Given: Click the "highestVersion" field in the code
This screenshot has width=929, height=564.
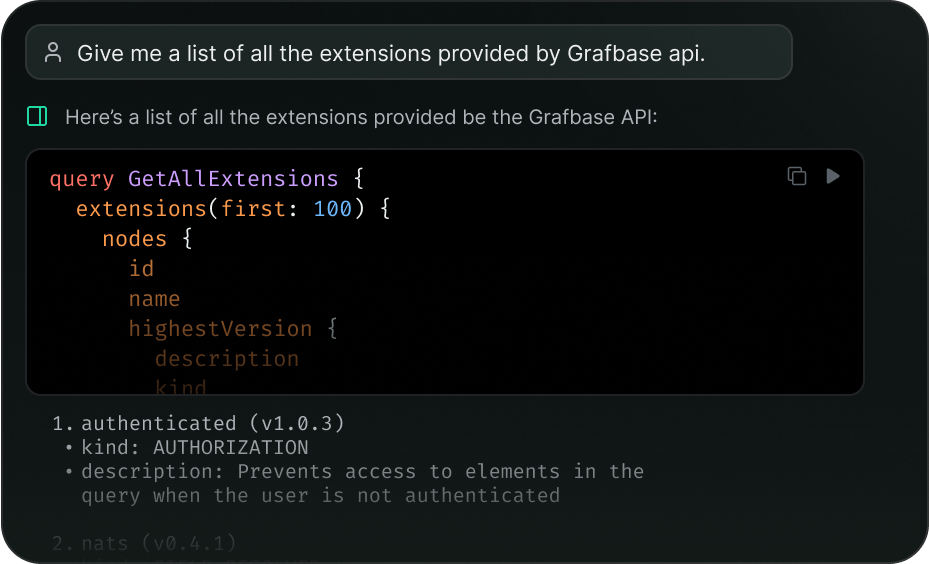Looking at the screenshot, I should point(220,329).
